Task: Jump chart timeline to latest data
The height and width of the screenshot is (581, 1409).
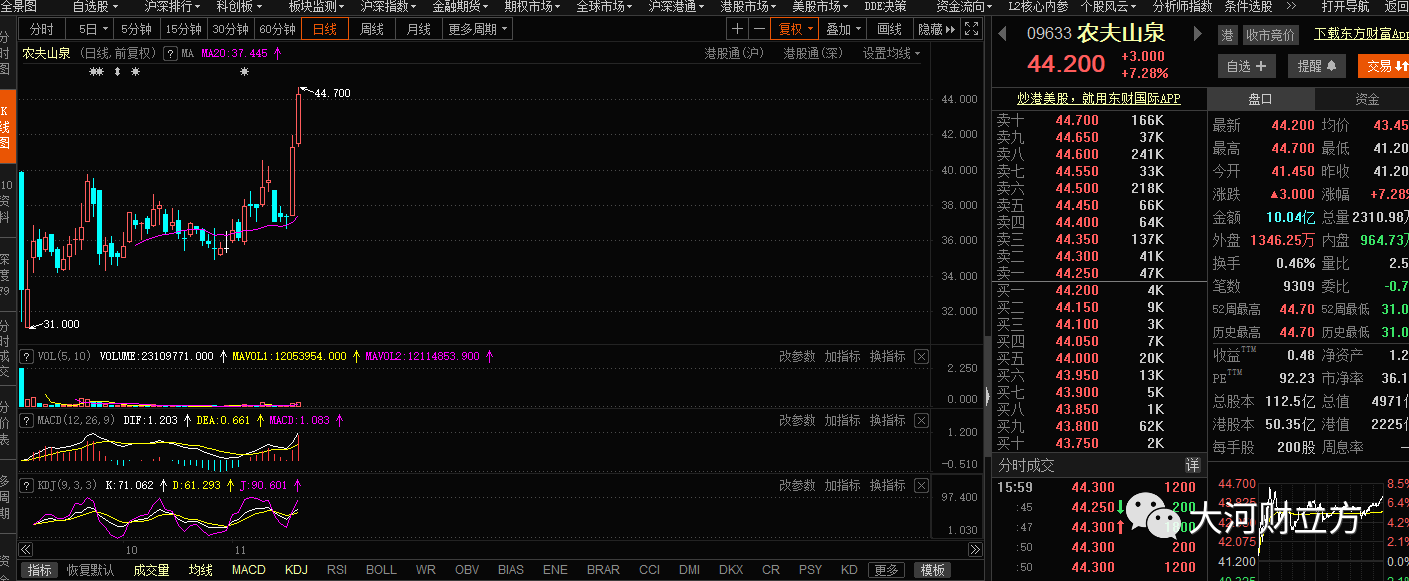Action: (x=976, y=550)
